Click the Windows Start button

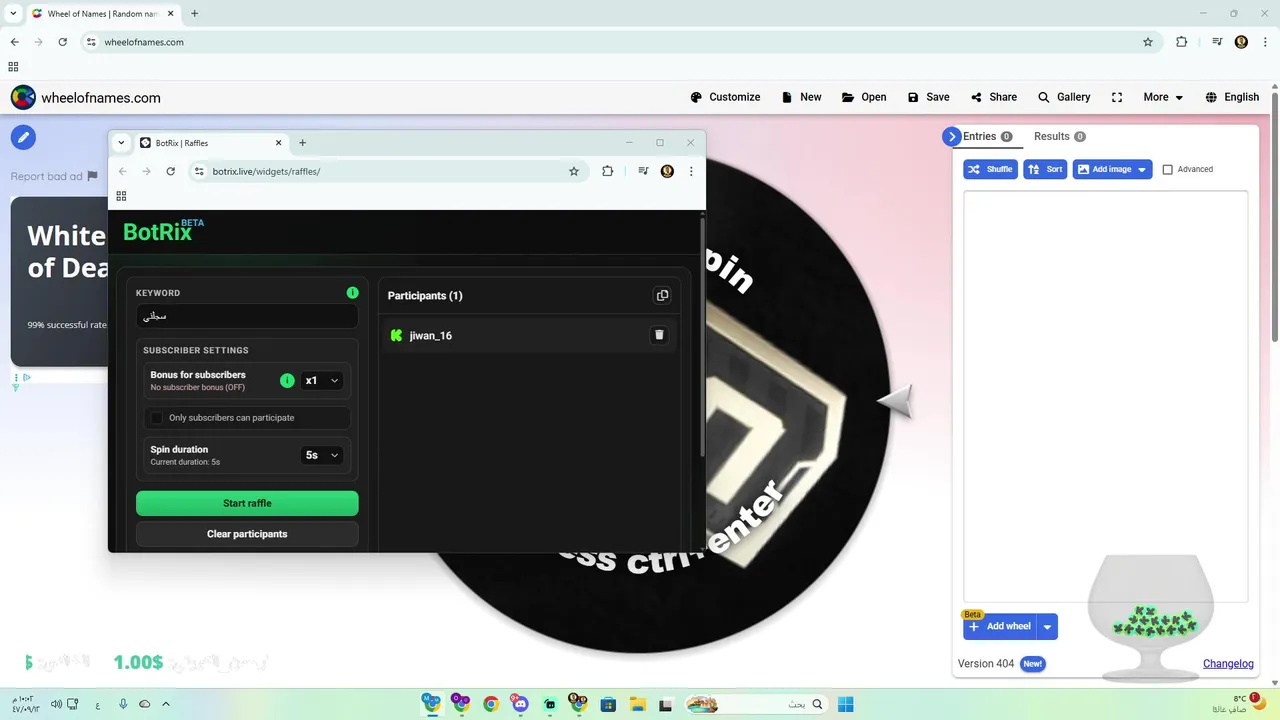tap(845, 704)
